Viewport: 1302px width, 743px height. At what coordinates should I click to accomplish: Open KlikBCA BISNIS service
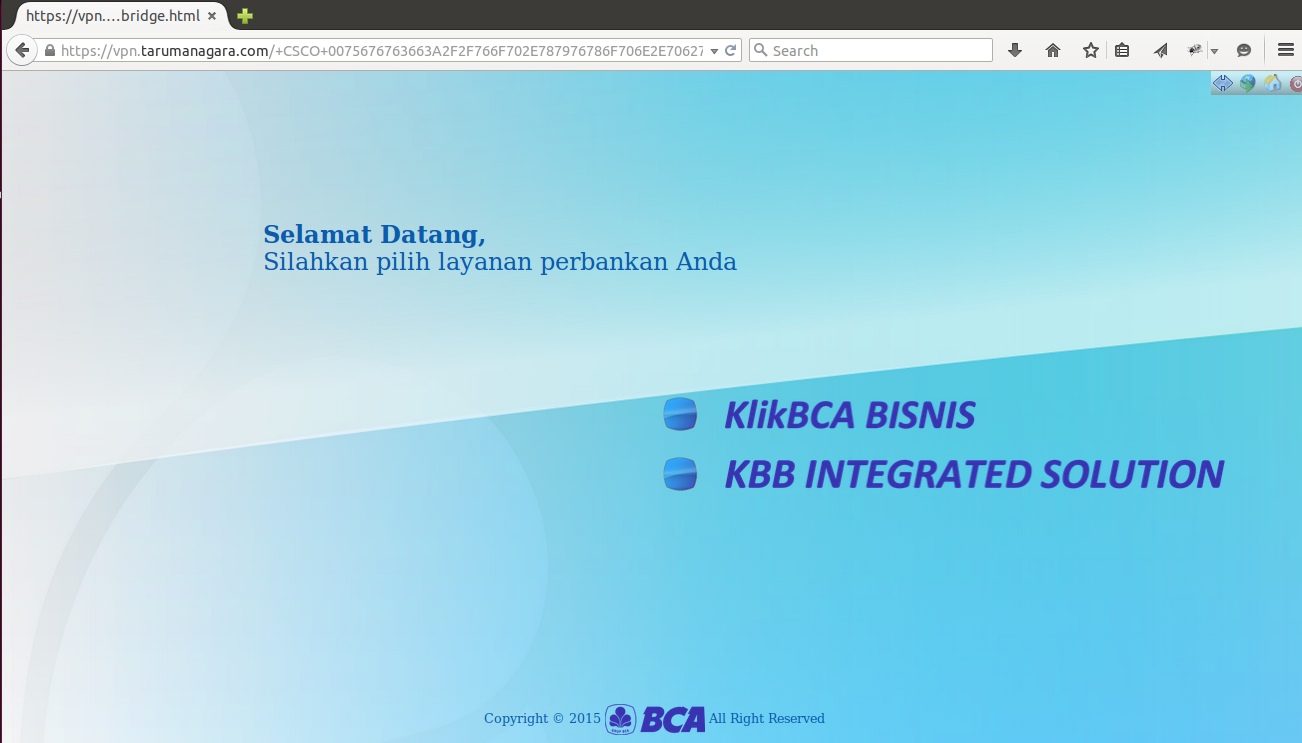tap(850, 415)
